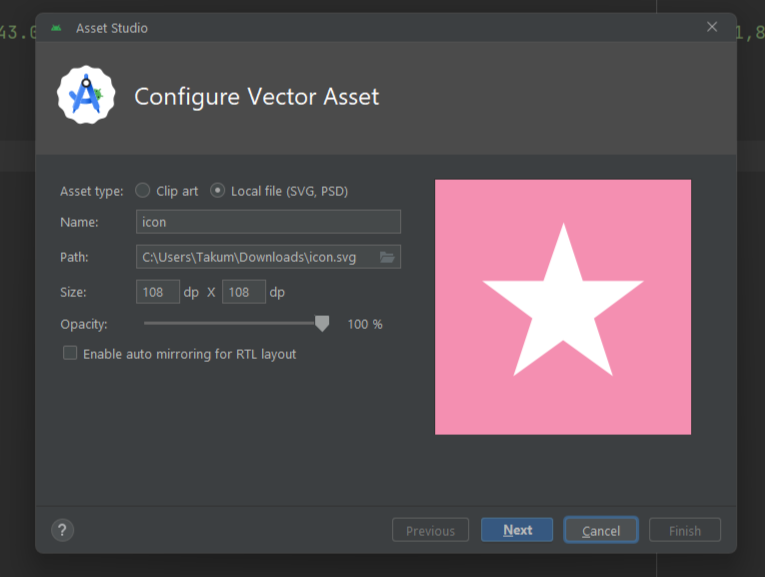Click the Configure Vector Asset heading

[x=257, y=97]
